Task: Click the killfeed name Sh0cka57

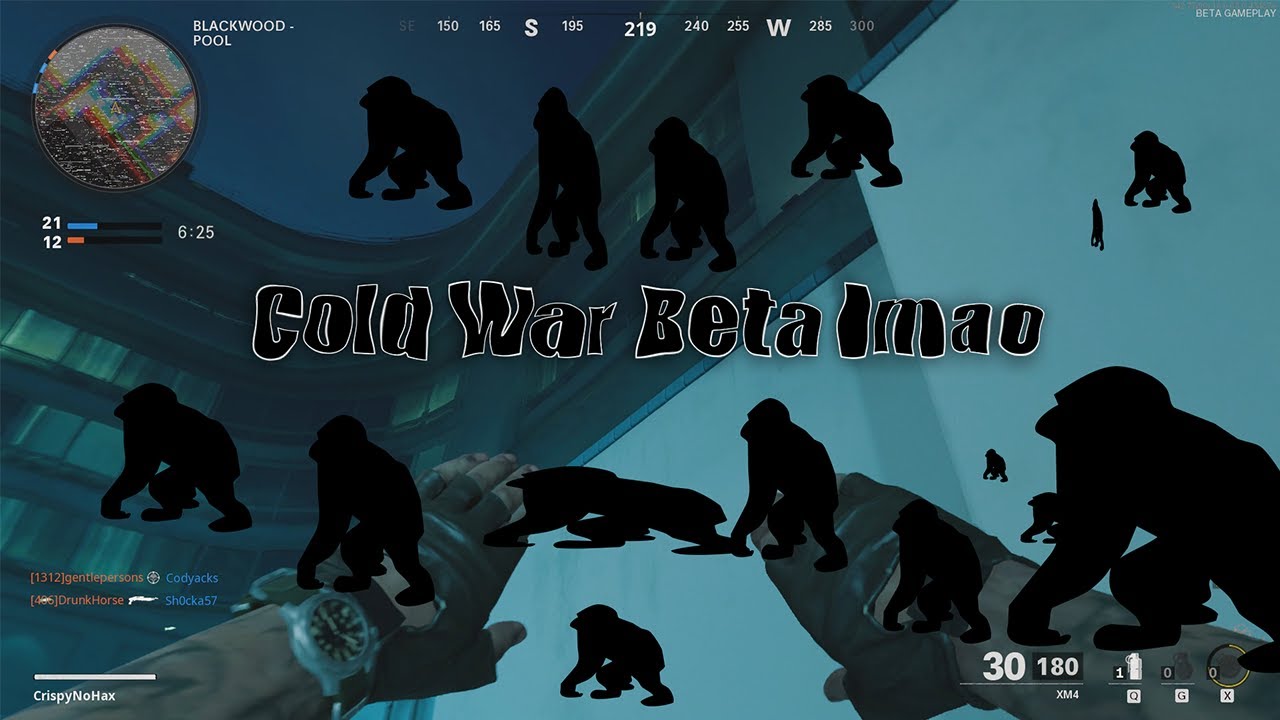Action: 191,600
